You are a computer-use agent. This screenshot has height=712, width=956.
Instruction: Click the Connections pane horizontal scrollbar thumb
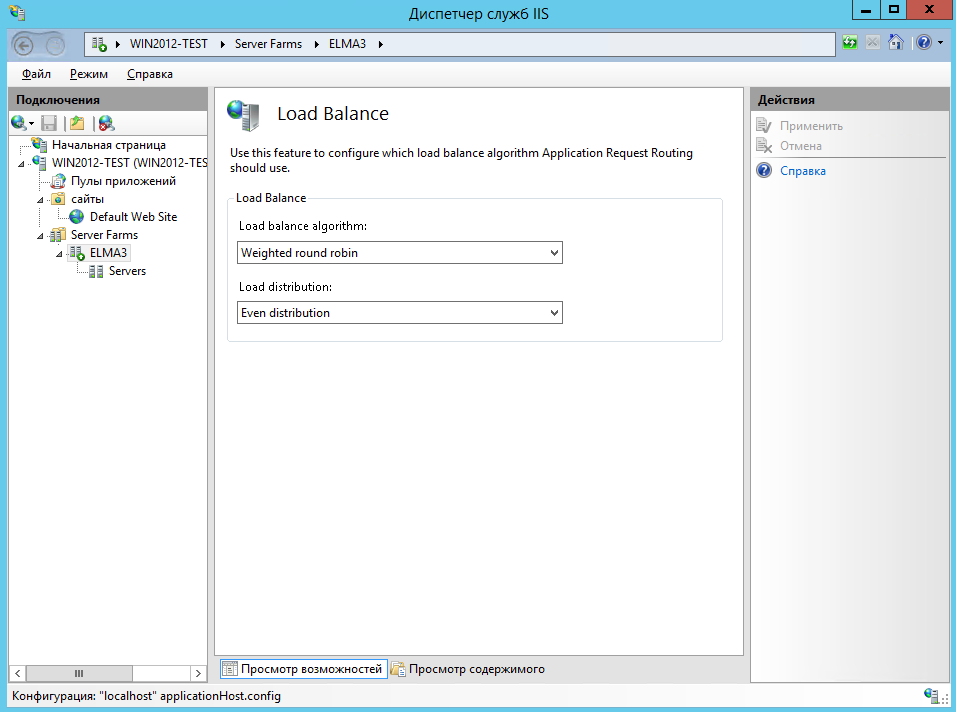pos(78,673)
